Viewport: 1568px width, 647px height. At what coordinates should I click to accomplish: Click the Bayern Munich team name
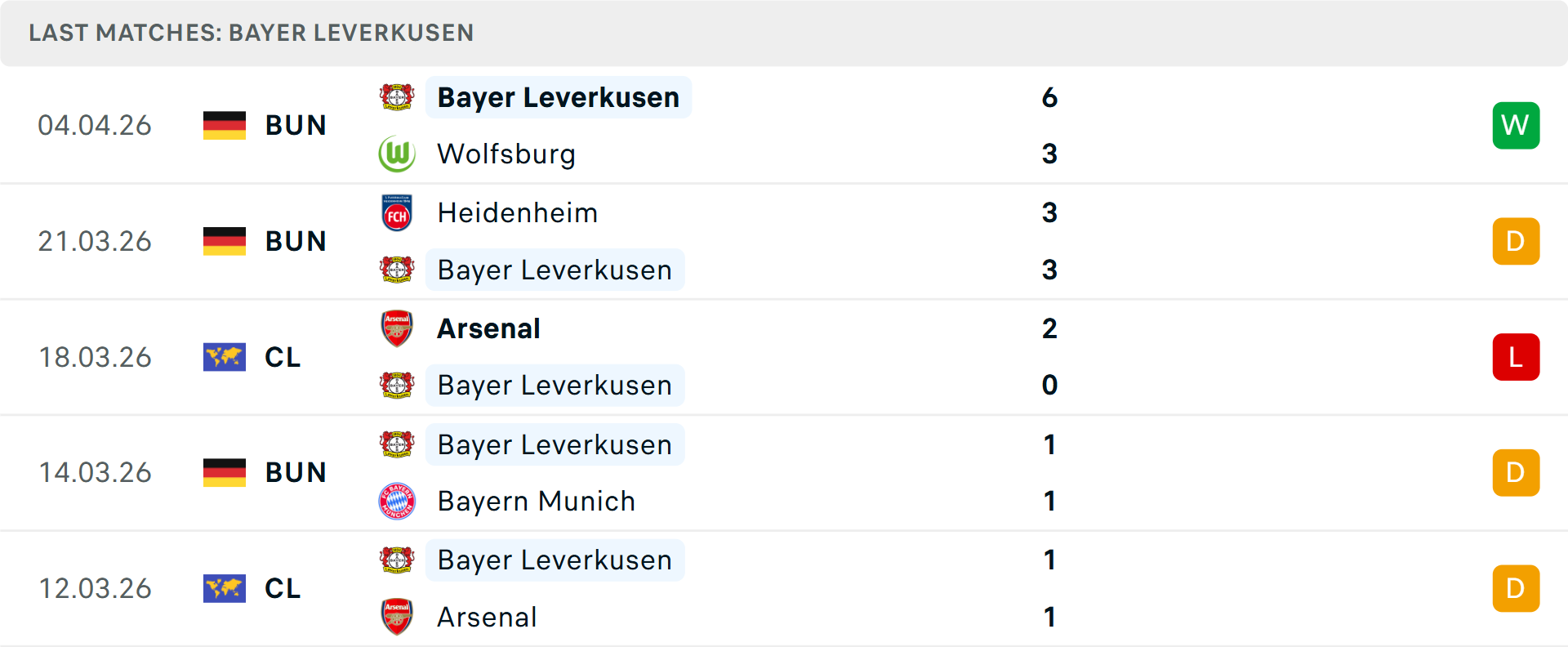(536, 501)
